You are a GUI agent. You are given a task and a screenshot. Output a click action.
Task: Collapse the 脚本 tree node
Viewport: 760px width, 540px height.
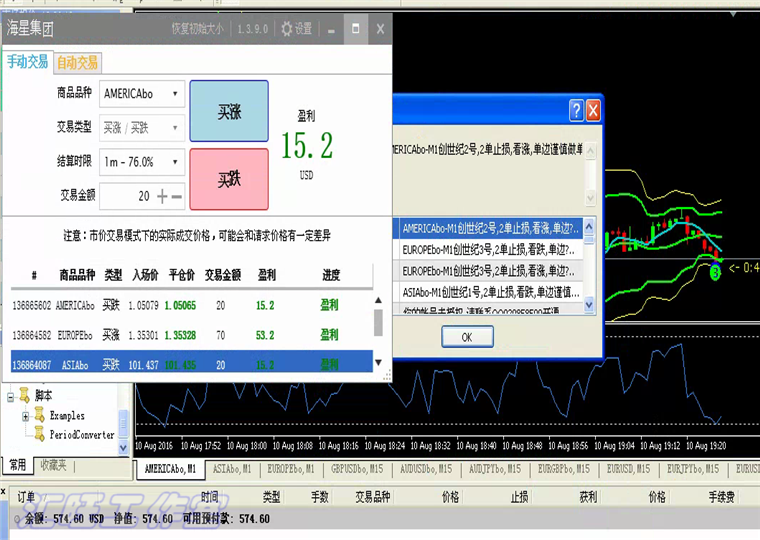pyautogui.click(x=10, y=397)
